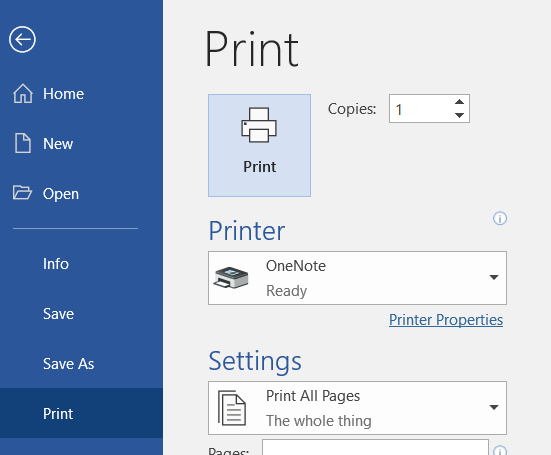This screenshot has width=551, height=455.
Task: Click the info icon beside Printer heading
Action: pos(500,218)
